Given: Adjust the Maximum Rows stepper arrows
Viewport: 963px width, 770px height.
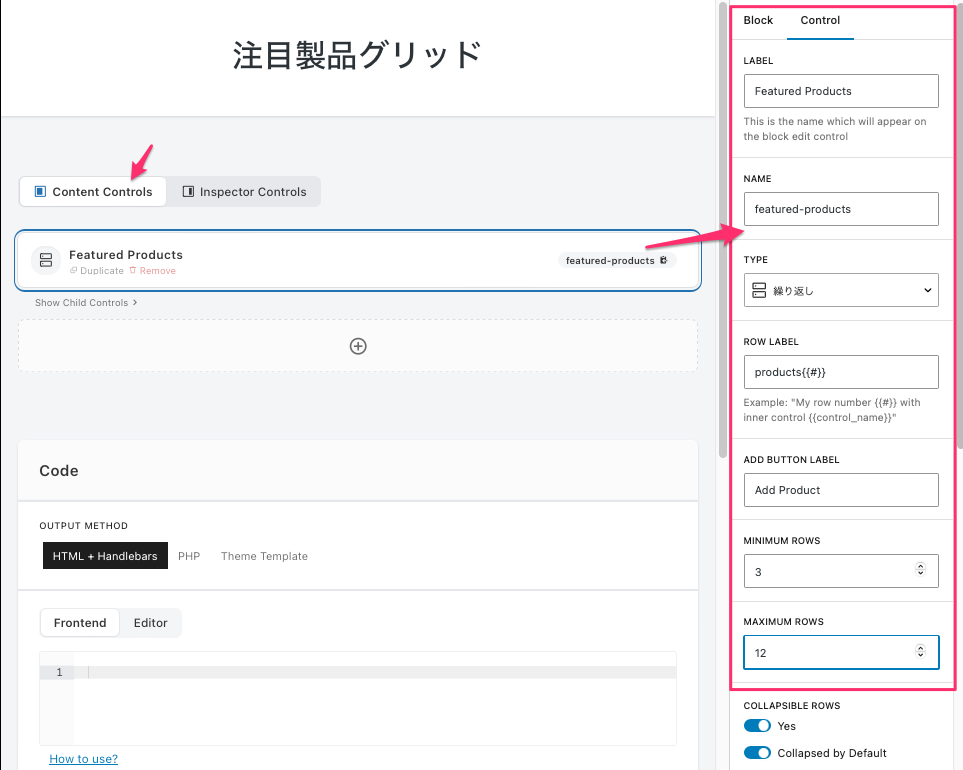Looking at the screenshot, I should point(920,652).
